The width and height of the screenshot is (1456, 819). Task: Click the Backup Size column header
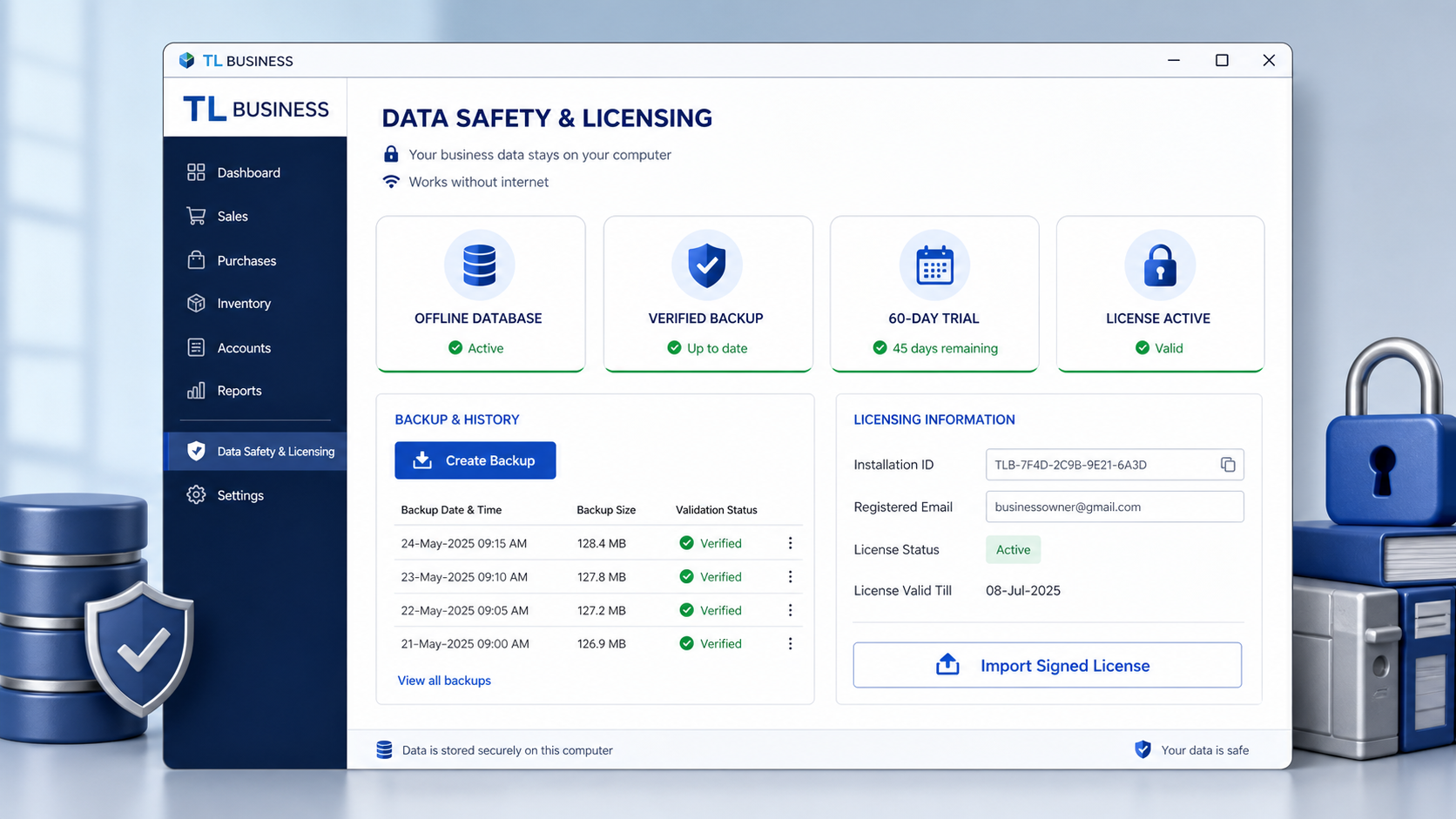606,510
